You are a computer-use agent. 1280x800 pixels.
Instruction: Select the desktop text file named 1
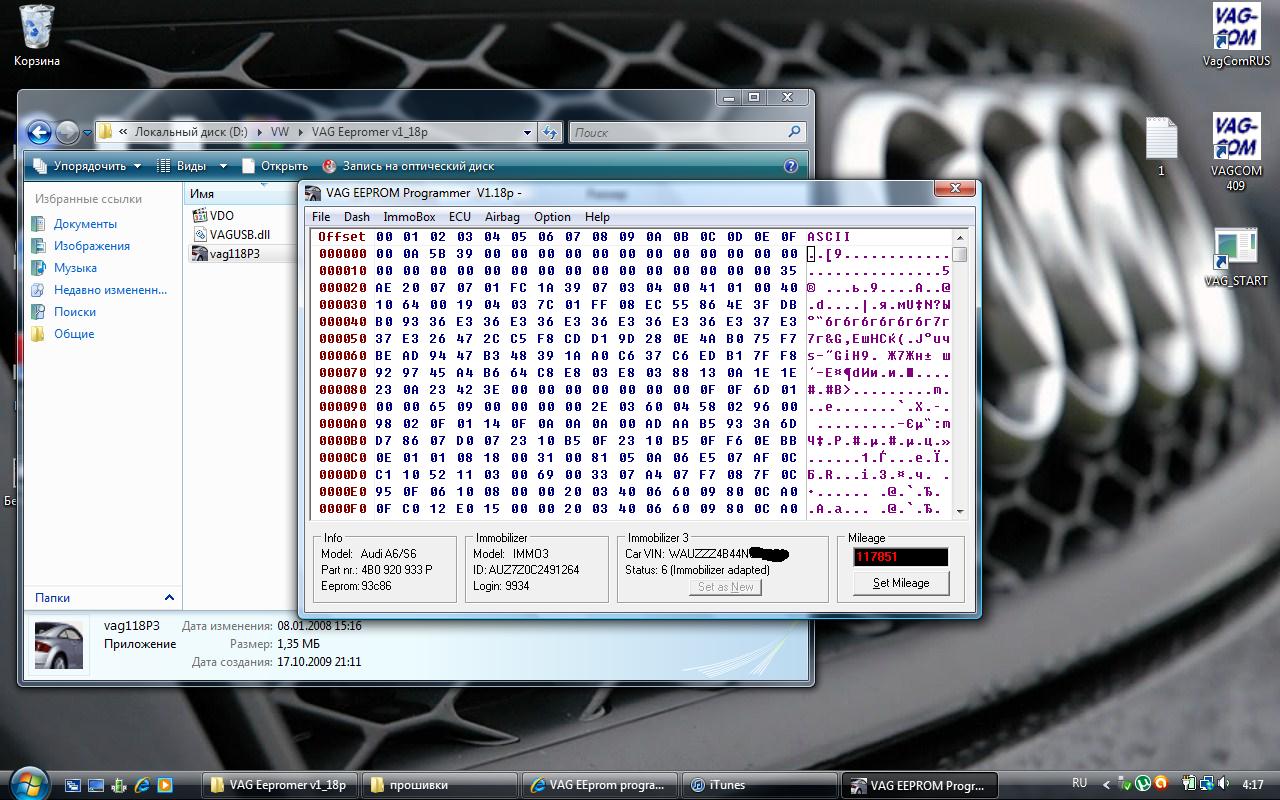(1161, 146)
